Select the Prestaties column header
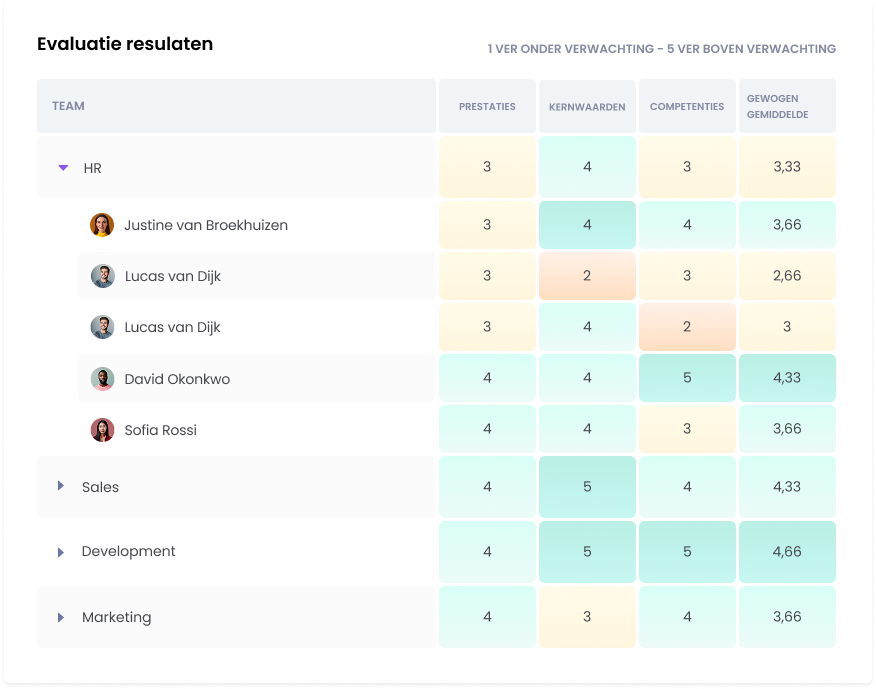This screenshot has height=689, width=876. click(x=487, y=107)
